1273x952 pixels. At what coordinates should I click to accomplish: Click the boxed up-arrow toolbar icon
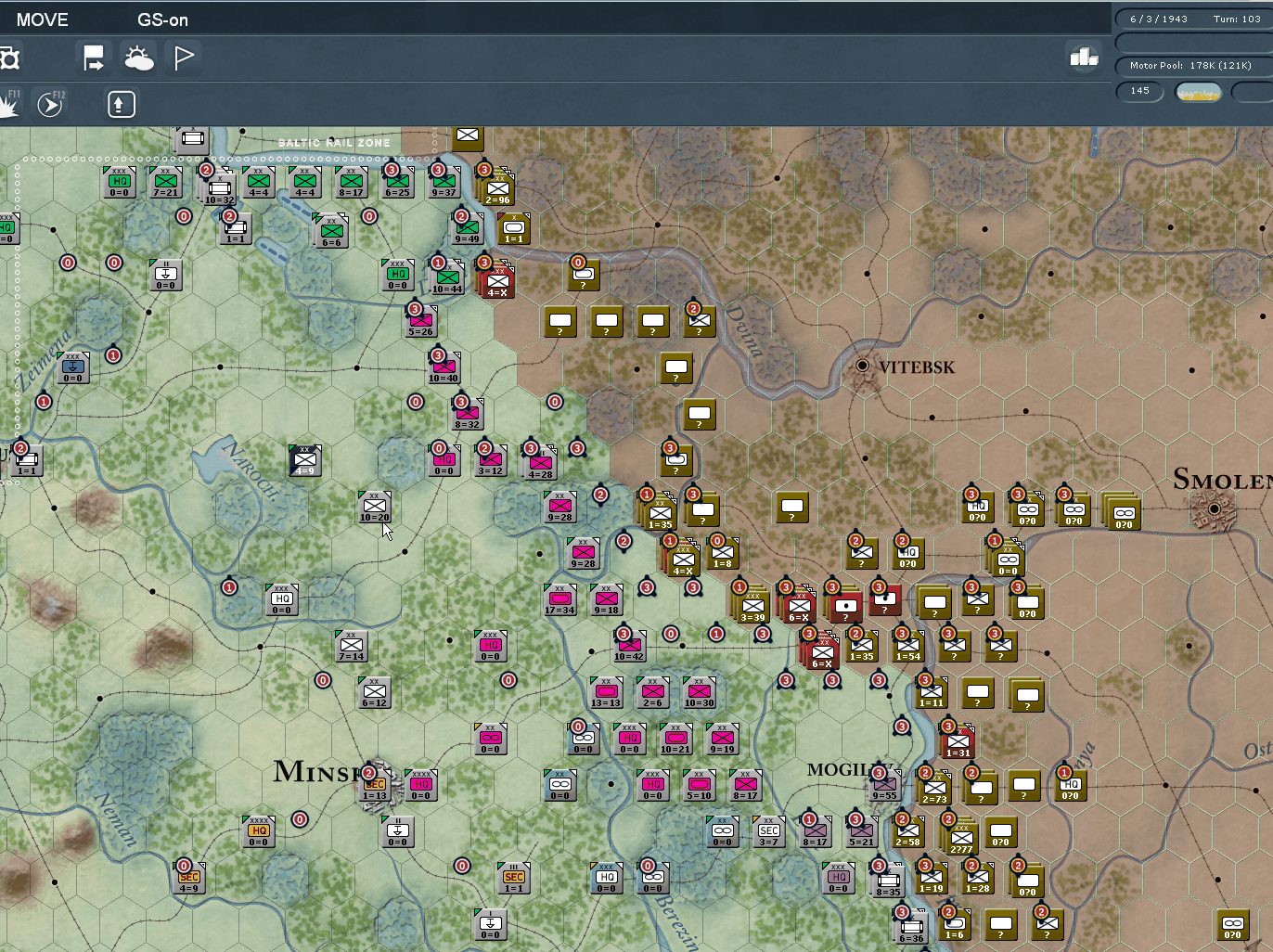(x=121, y=104)
